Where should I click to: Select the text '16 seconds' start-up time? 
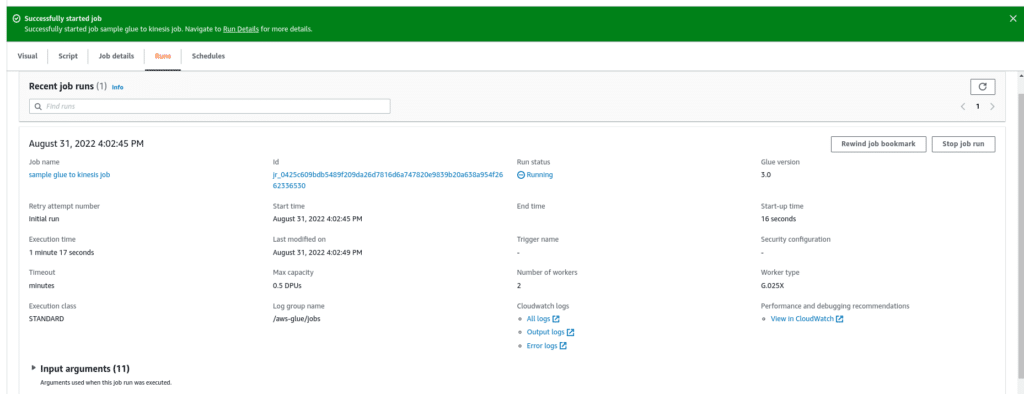point(778,219)
